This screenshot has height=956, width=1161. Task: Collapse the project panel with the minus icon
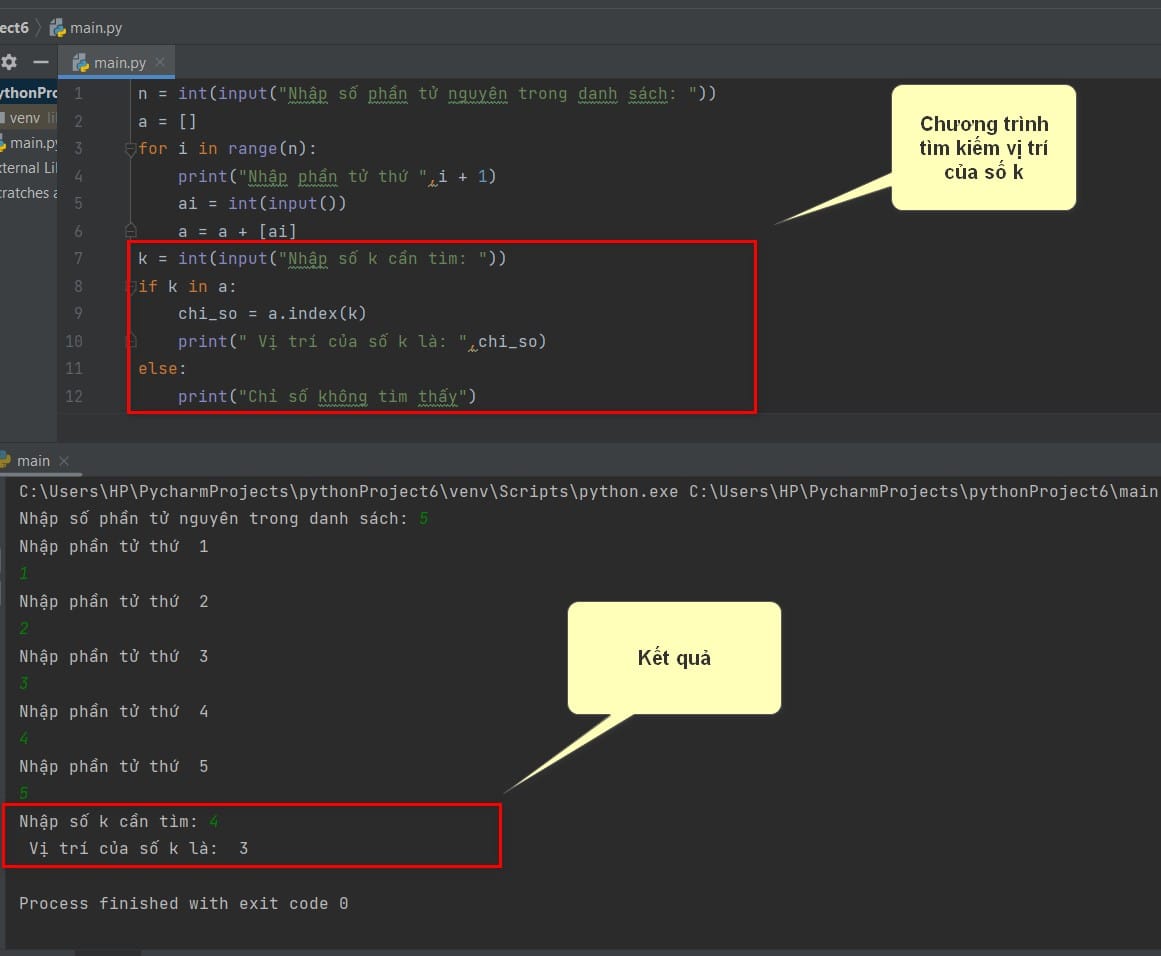pos(41,62)
